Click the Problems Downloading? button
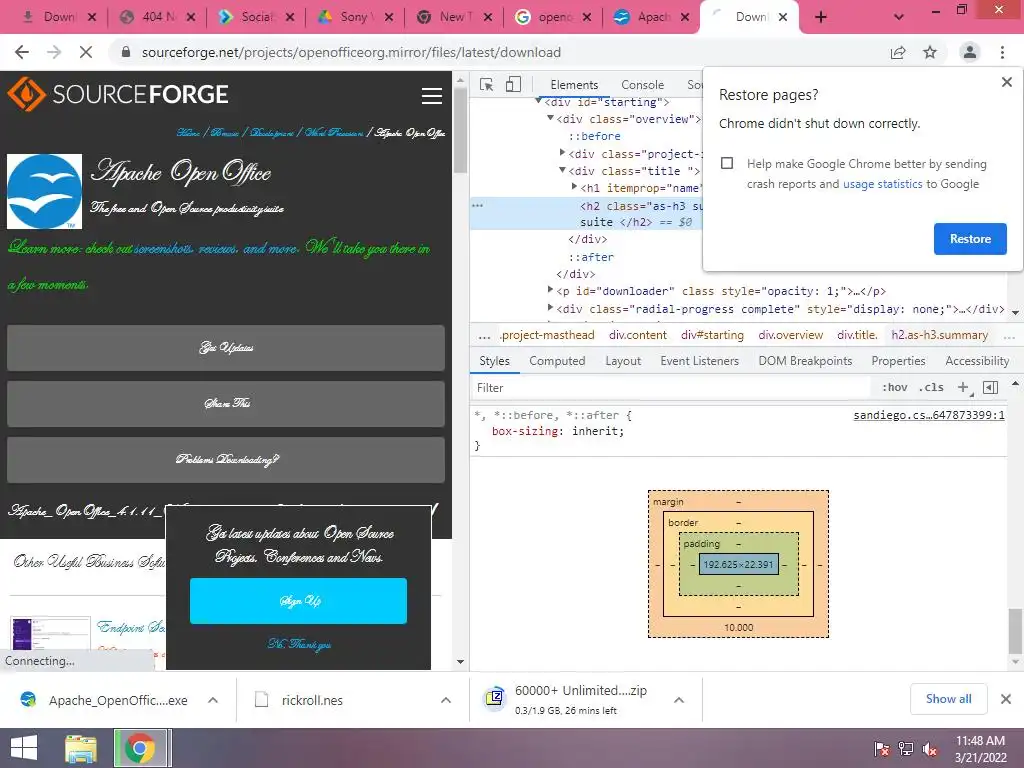The height and width of the screenshot is (768, 1024). tap(226, 460)
